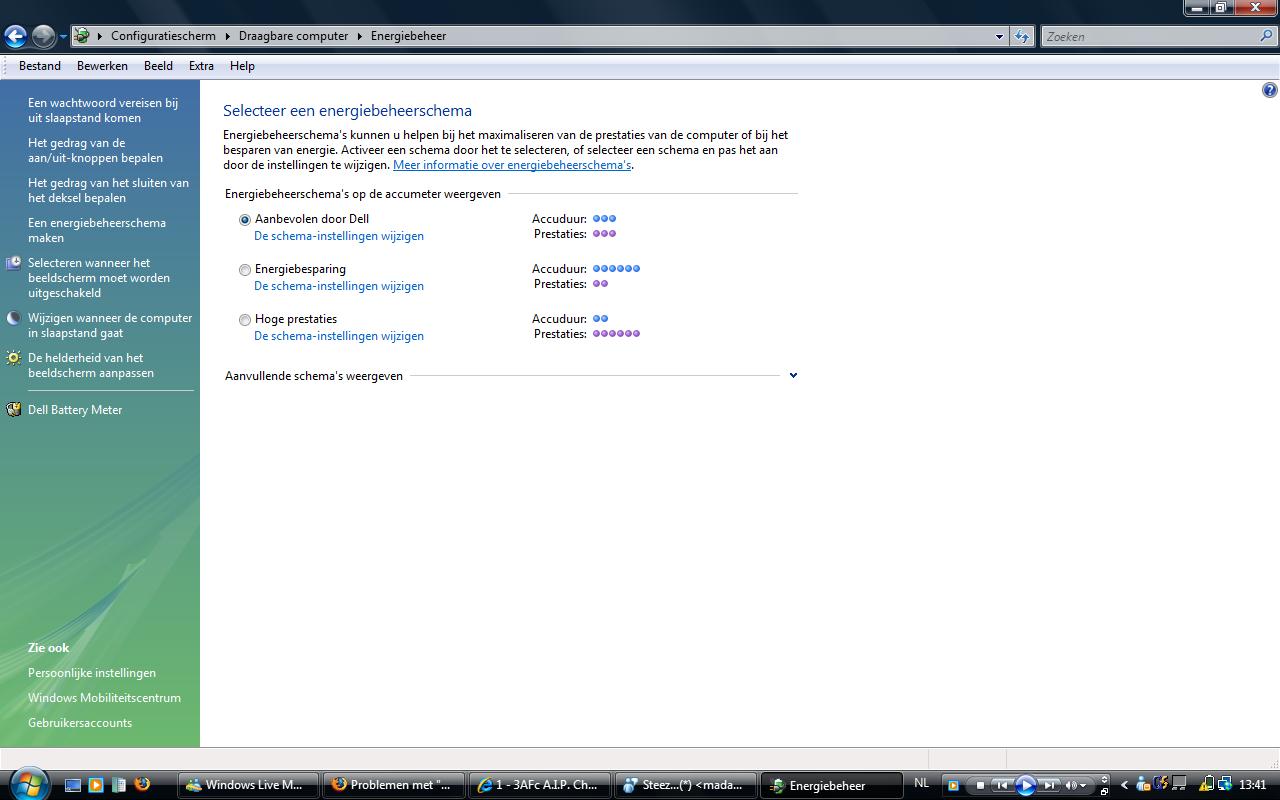Change schema settings for Aanbevolen door Dell
Image resolution: width=1280 pixels, height=800 pixels.
pos(339,236)
